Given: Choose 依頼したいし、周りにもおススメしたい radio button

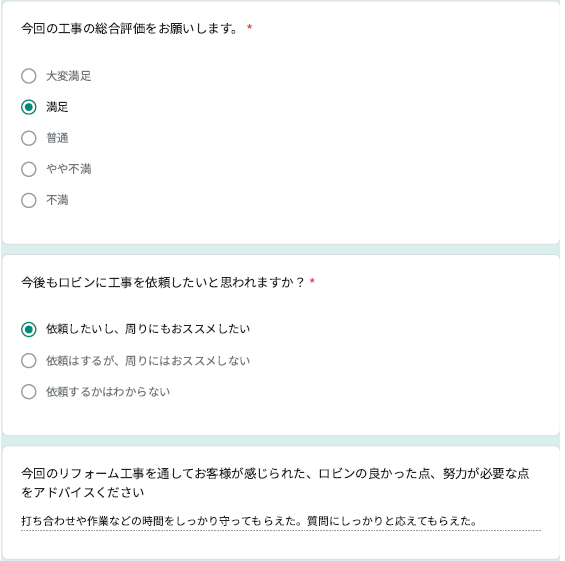Looking at the screenshot, I should (x=28, y=329).
